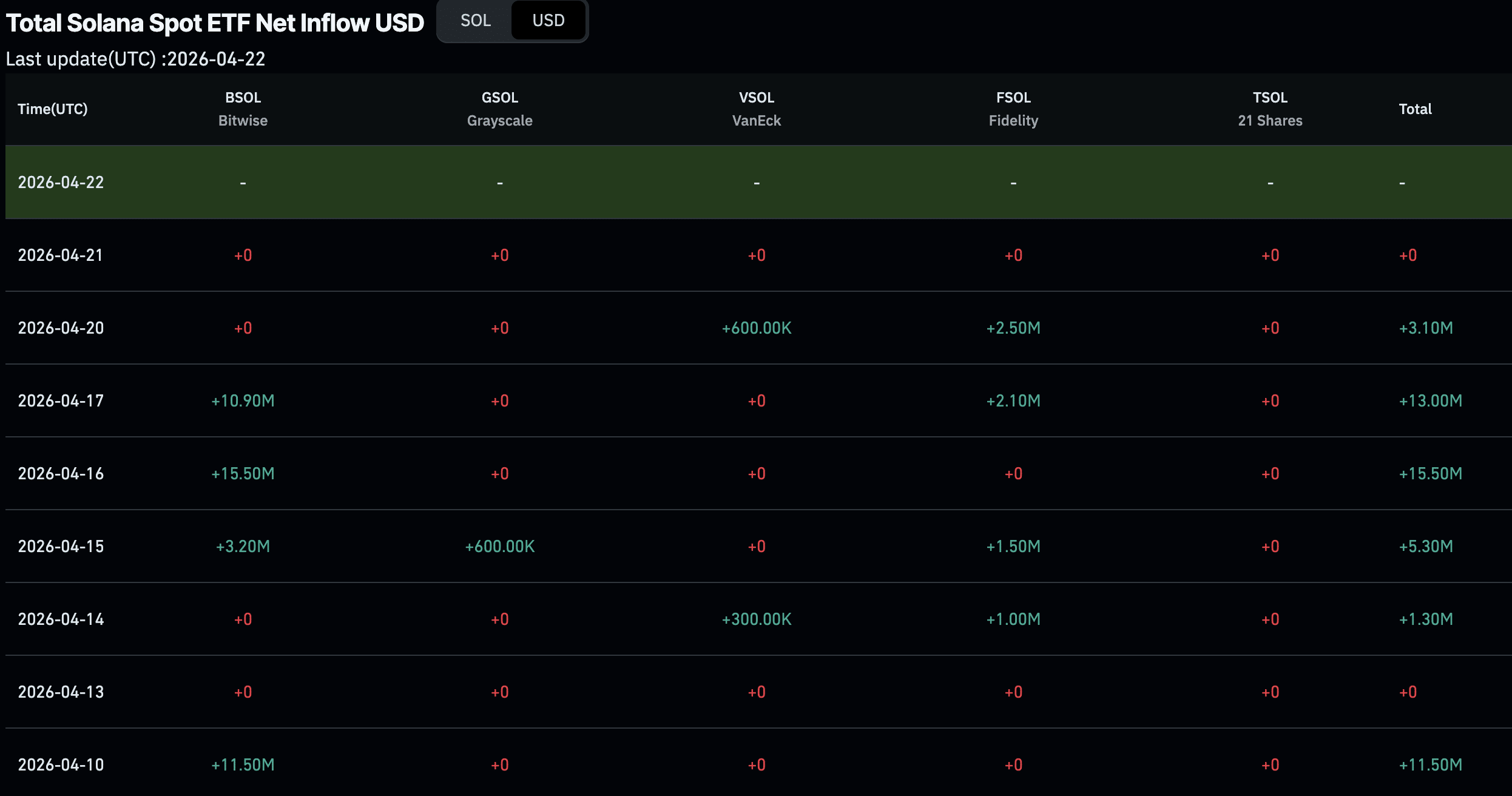1512x796 pixels.
Task: Click the VSOL VanEck column header
Action: pyautogui.click(x=757, y=109)
